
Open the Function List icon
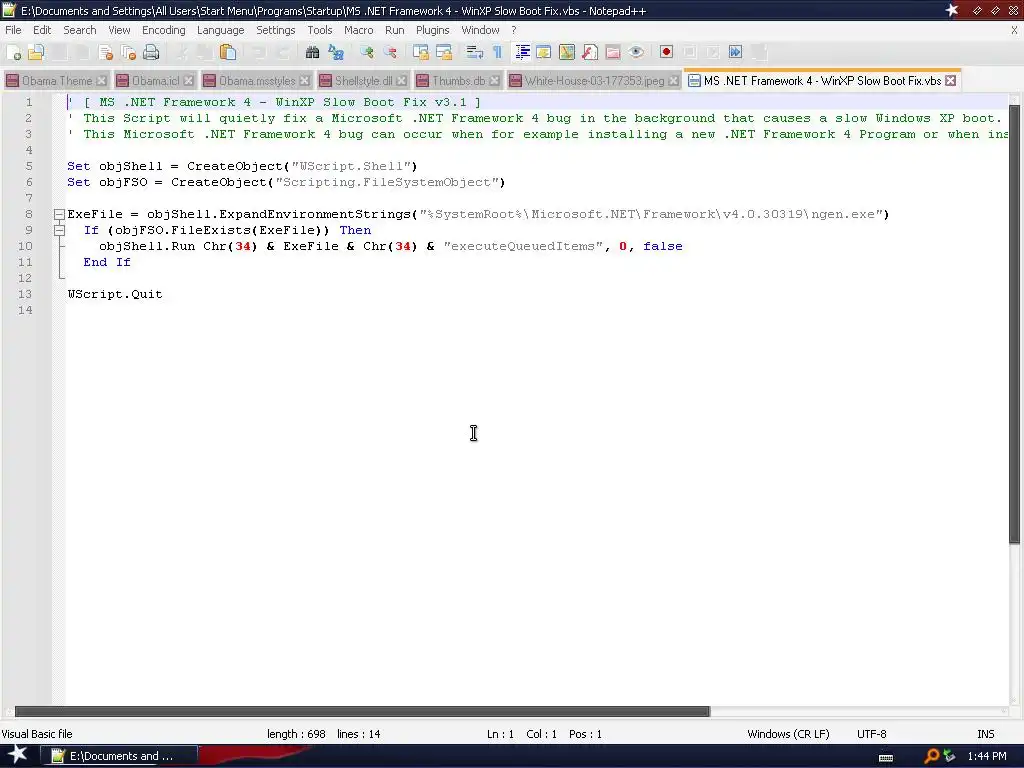click(x=590, y=52)
